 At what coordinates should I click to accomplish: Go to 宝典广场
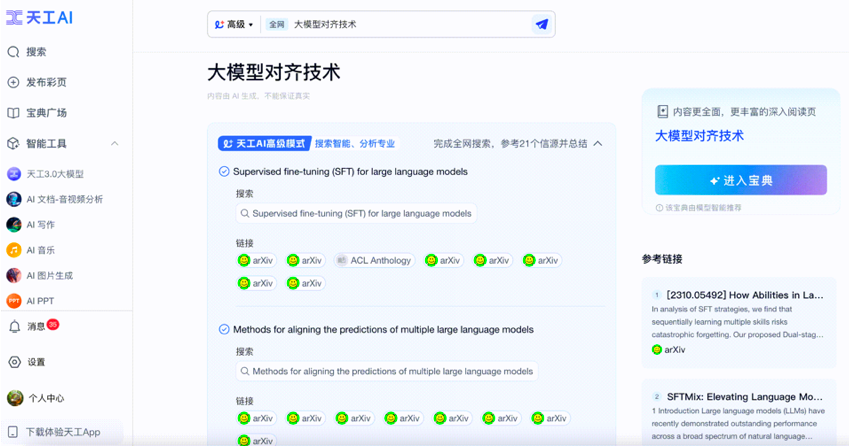point(37,113)
